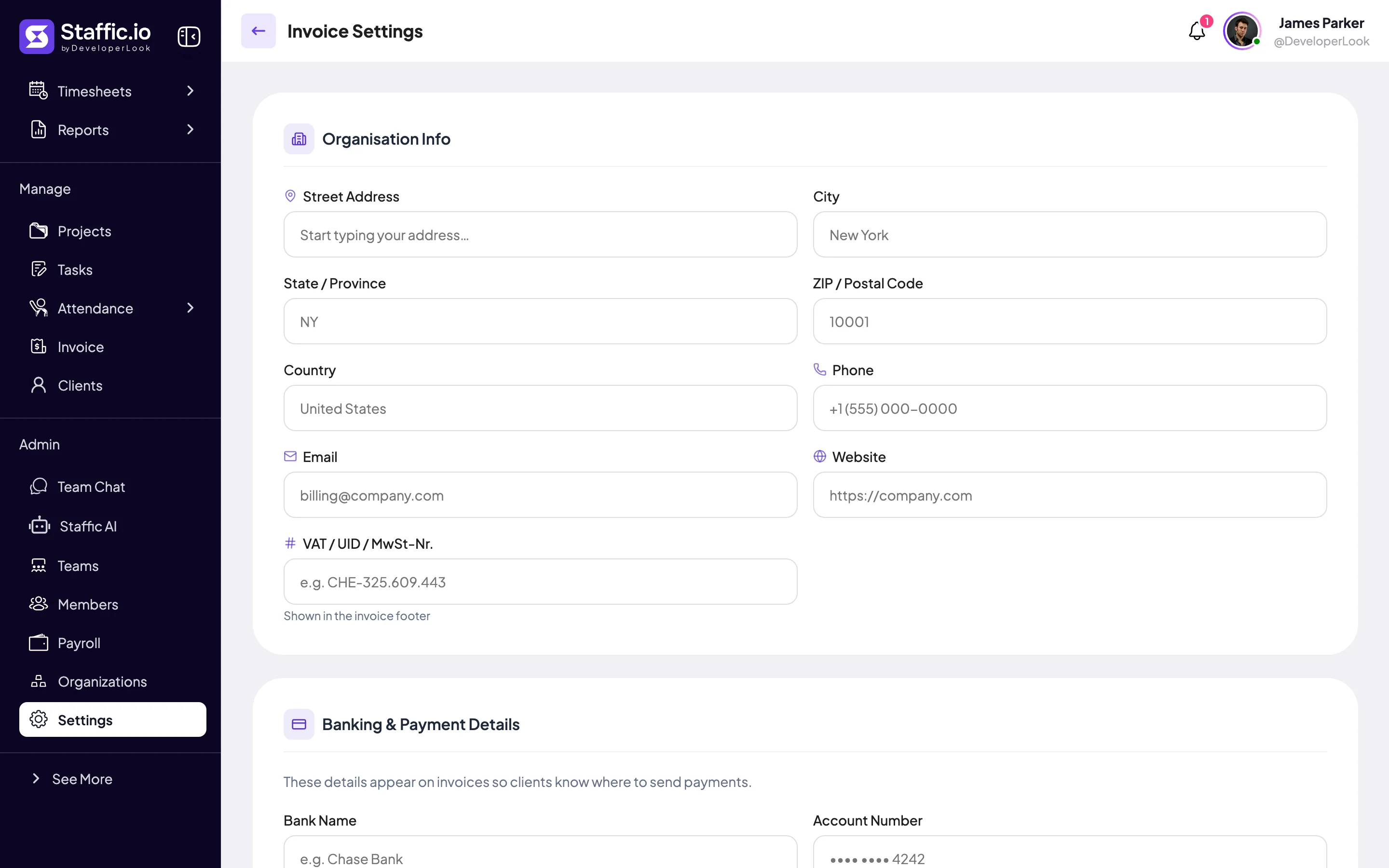The image size is (1389, 868).
Task: Click the ZIP / Postal Code field
Action: (1070, 322)
